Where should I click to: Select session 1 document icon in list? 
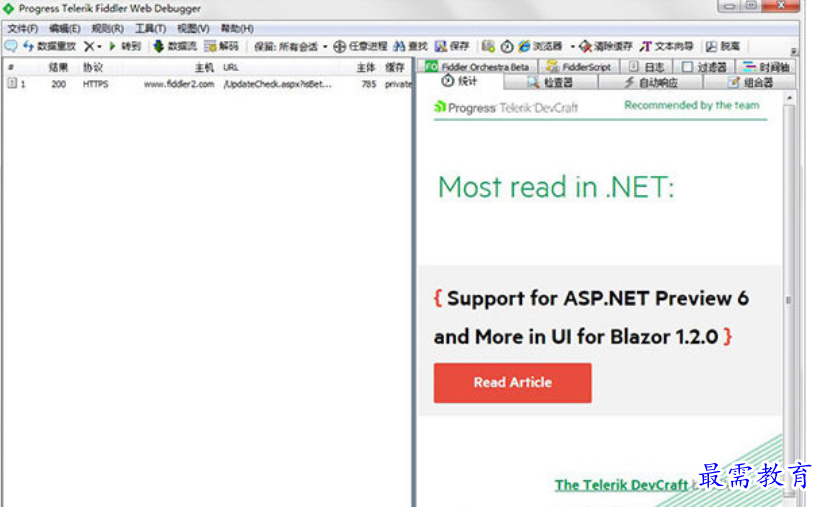pyautogui.click(x=12, y=83)
